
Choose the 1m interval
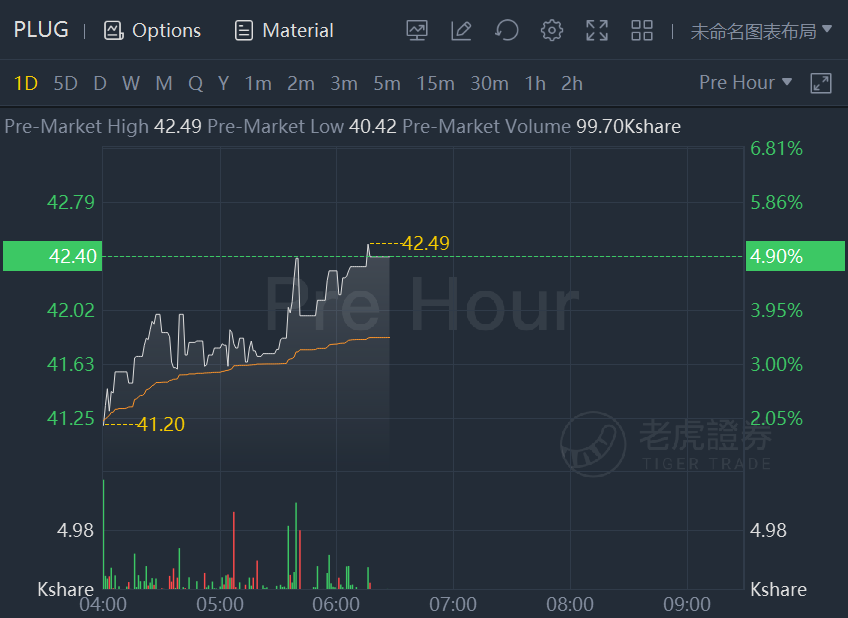pos(258,84)
